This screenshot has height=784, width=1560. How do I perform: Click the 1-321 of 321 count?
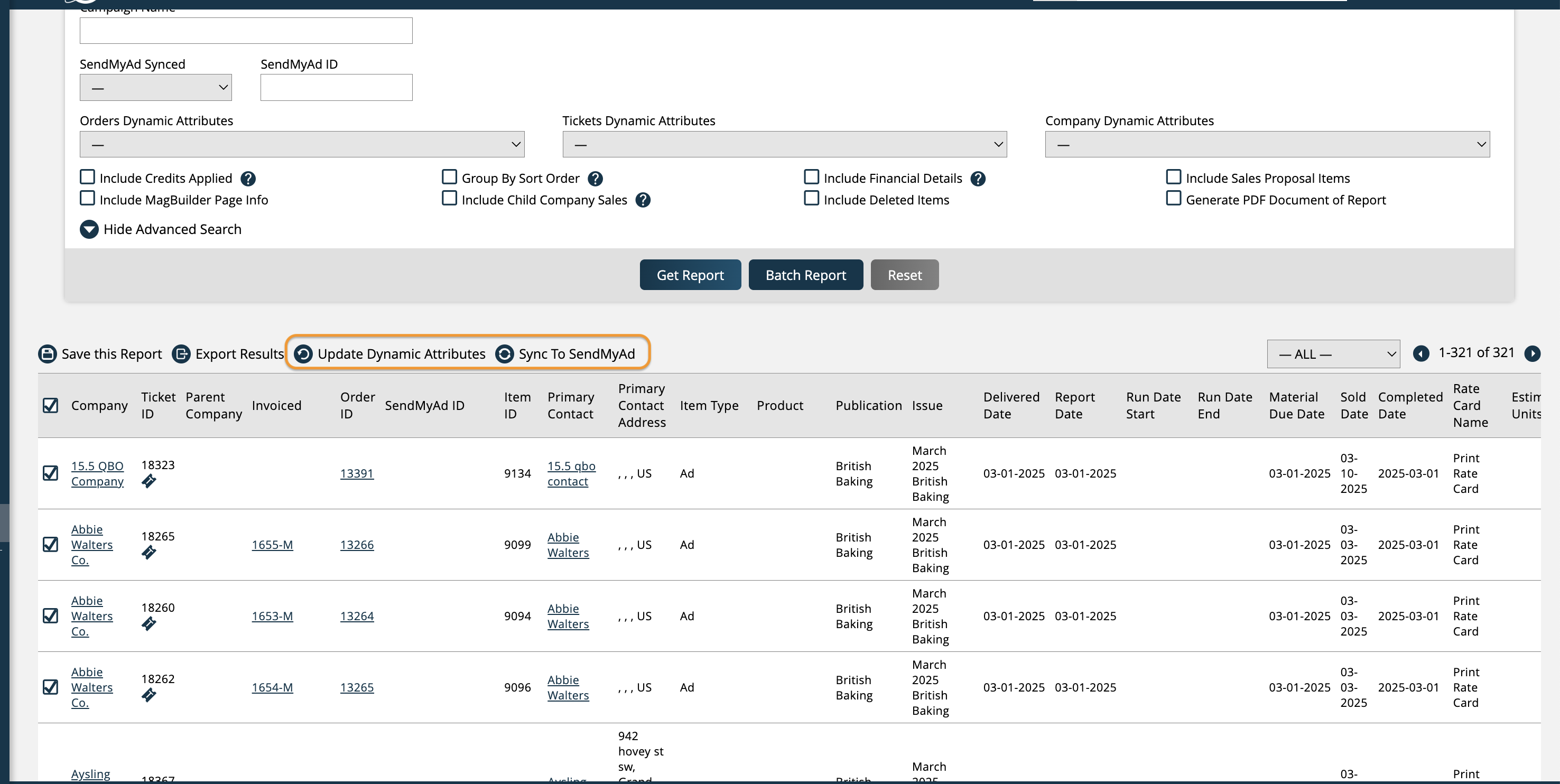(x=1477, y=353)
